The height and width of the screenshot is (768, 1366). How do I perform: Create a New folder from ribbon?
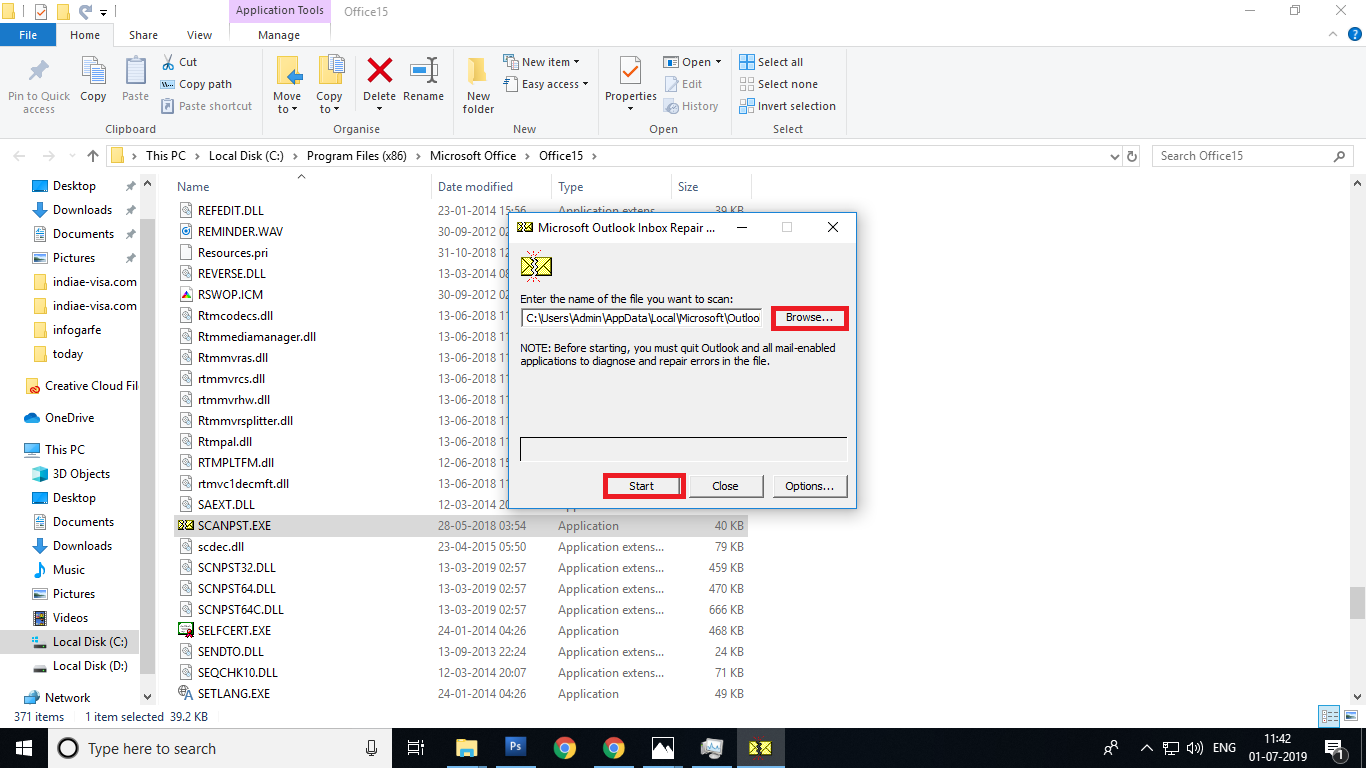(478, 84)
